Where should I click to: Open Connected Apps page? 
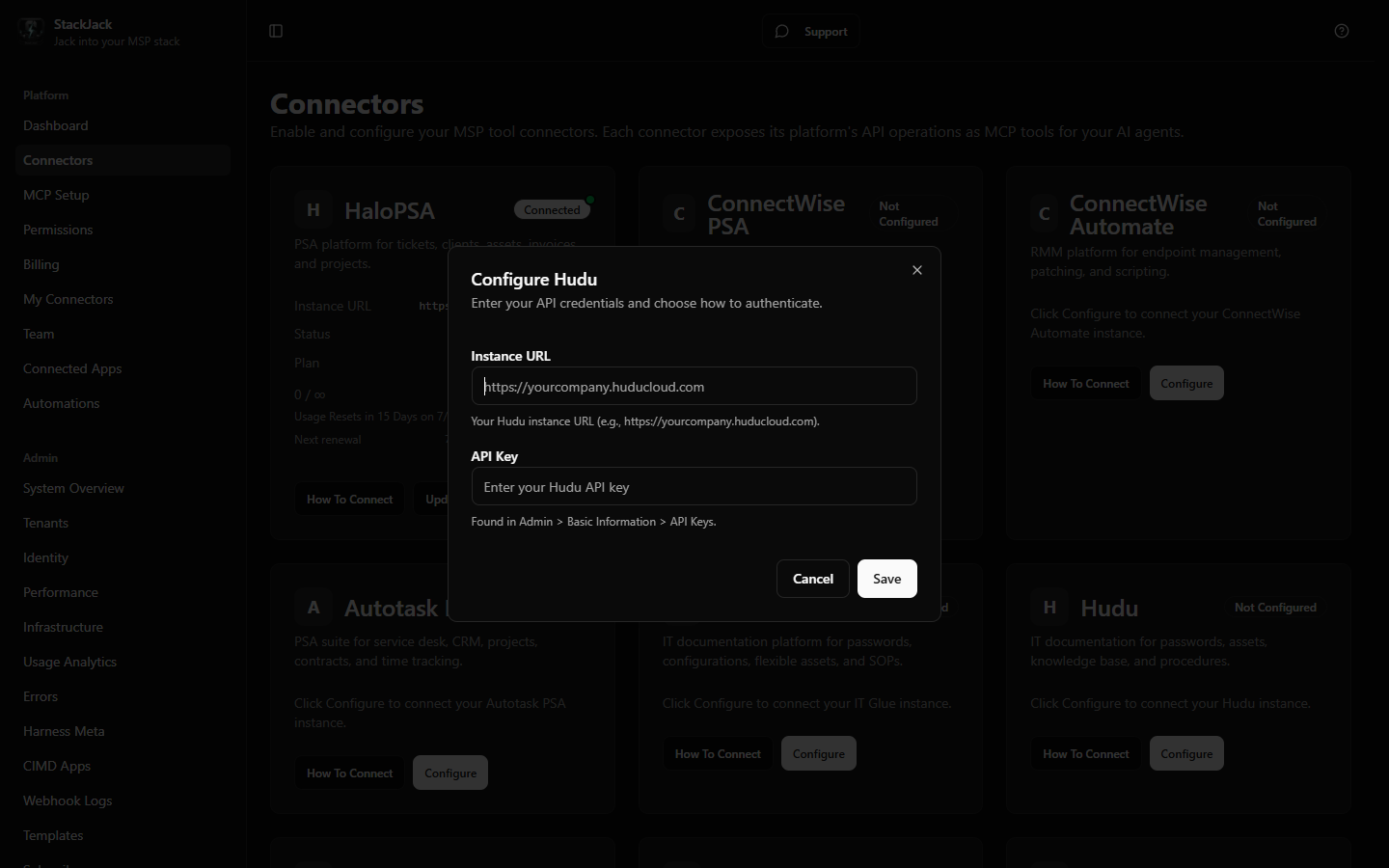[123, 368]
